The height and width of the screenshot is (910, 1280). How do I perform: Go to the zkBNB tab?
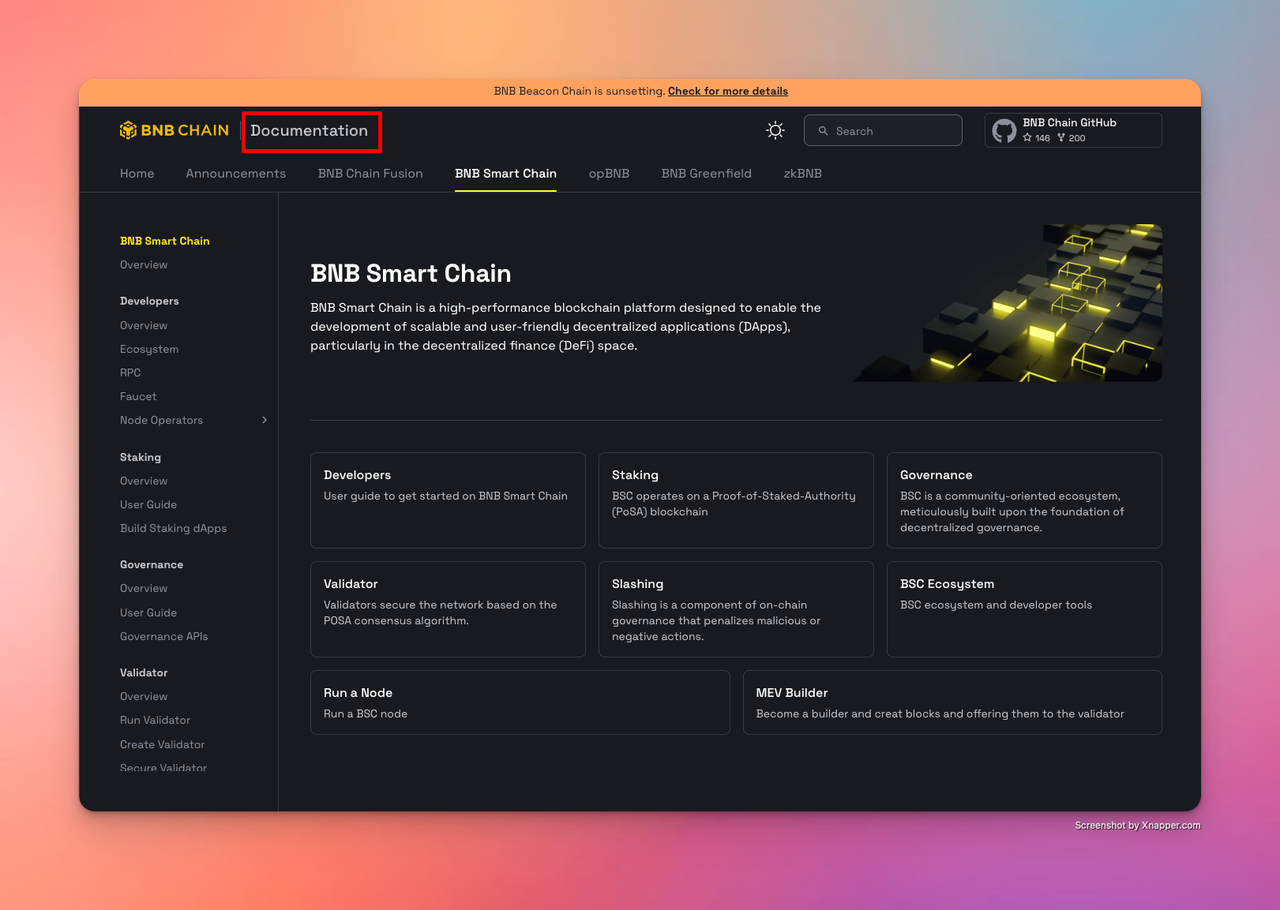[x=802, y=173]
